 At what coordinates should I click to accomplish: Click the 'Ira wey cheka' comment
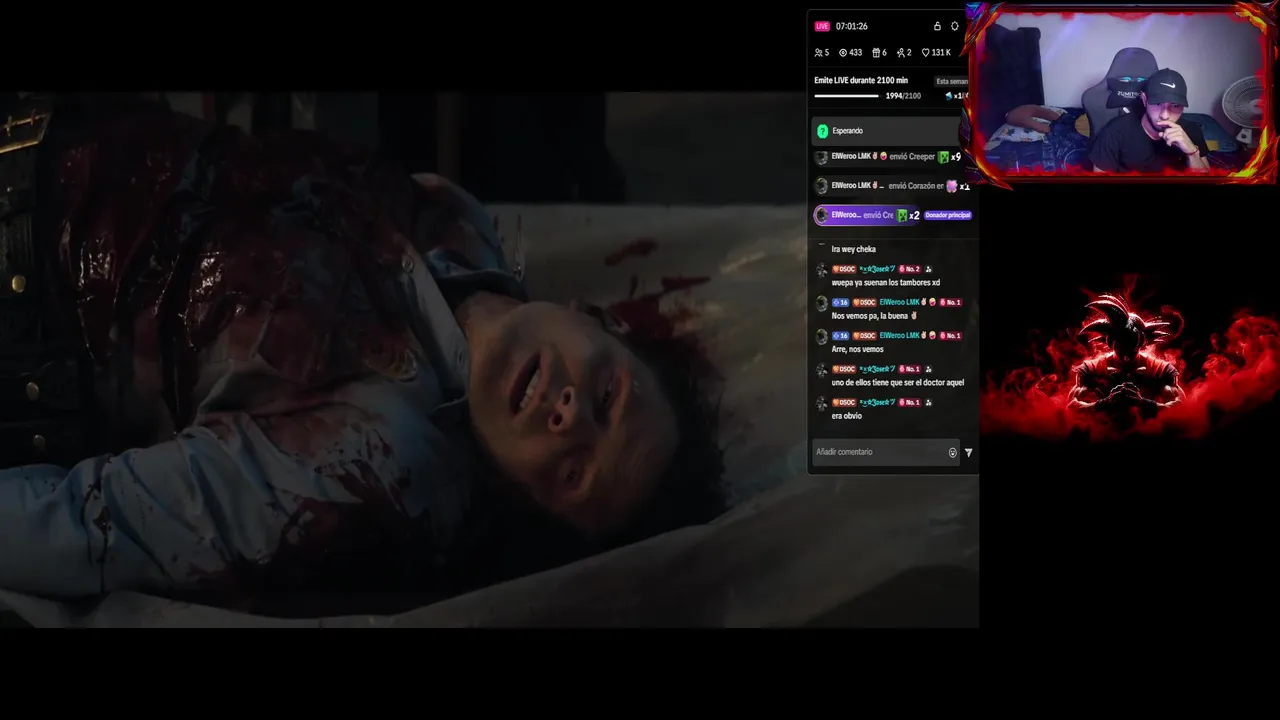click(853, 249)
